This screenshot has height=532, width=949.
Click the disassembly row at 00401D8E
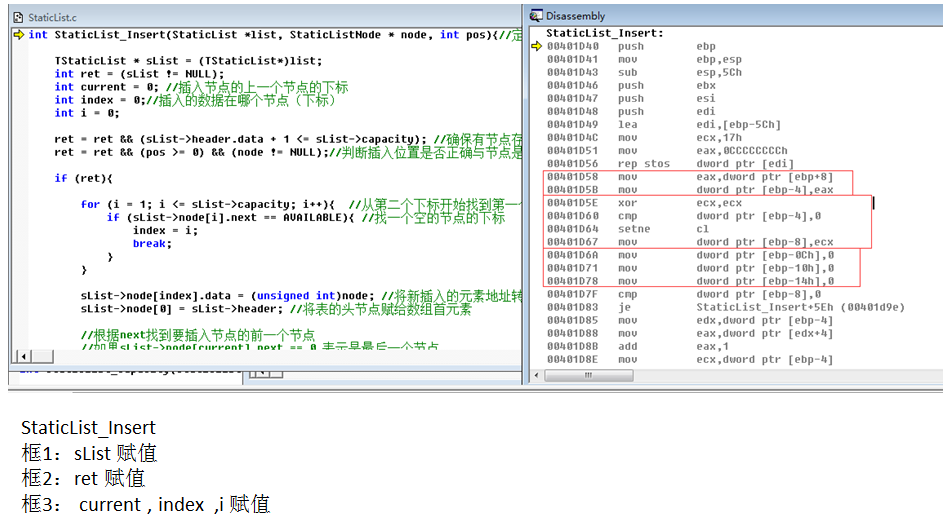point(690,360)
